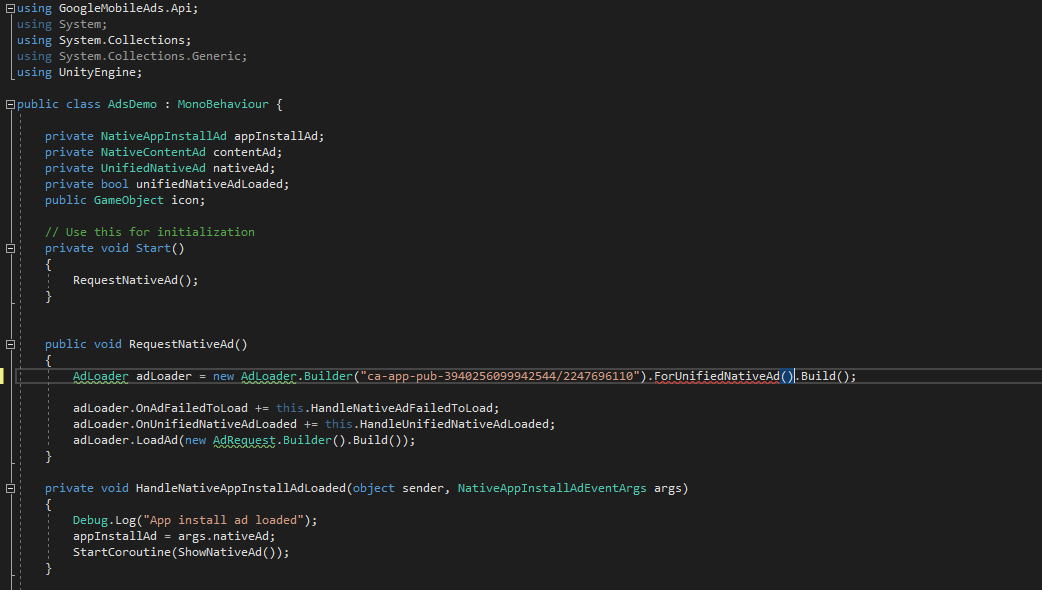Image resolution: width=1042 pixels, height=590 pixels.
Task: Collapse the RequestNativeAd method
Action: pyautogui.click(x=10, y=344)
